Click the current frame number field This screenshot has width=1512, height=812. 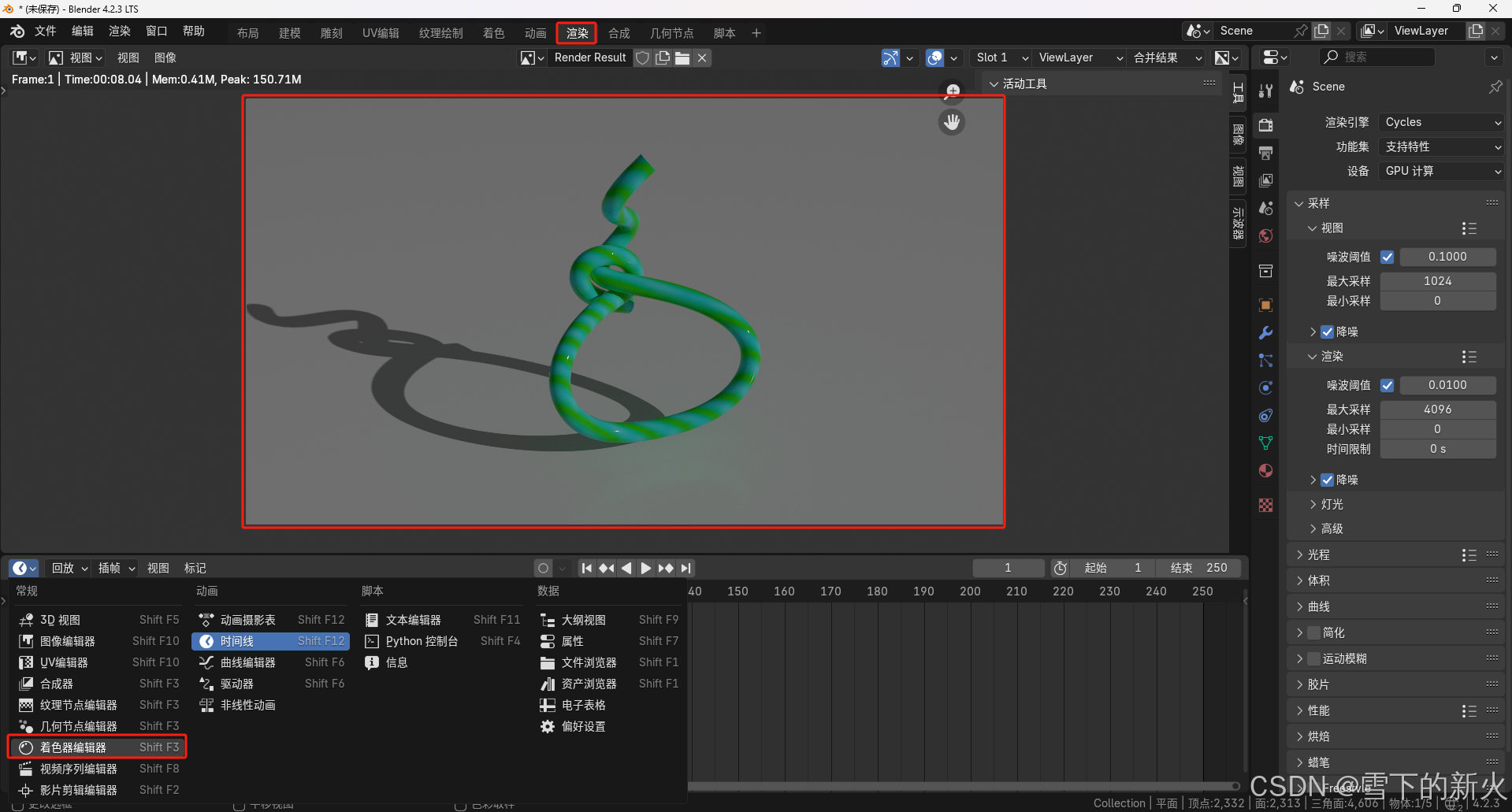pyautogui.click(x=1008, y=568)
